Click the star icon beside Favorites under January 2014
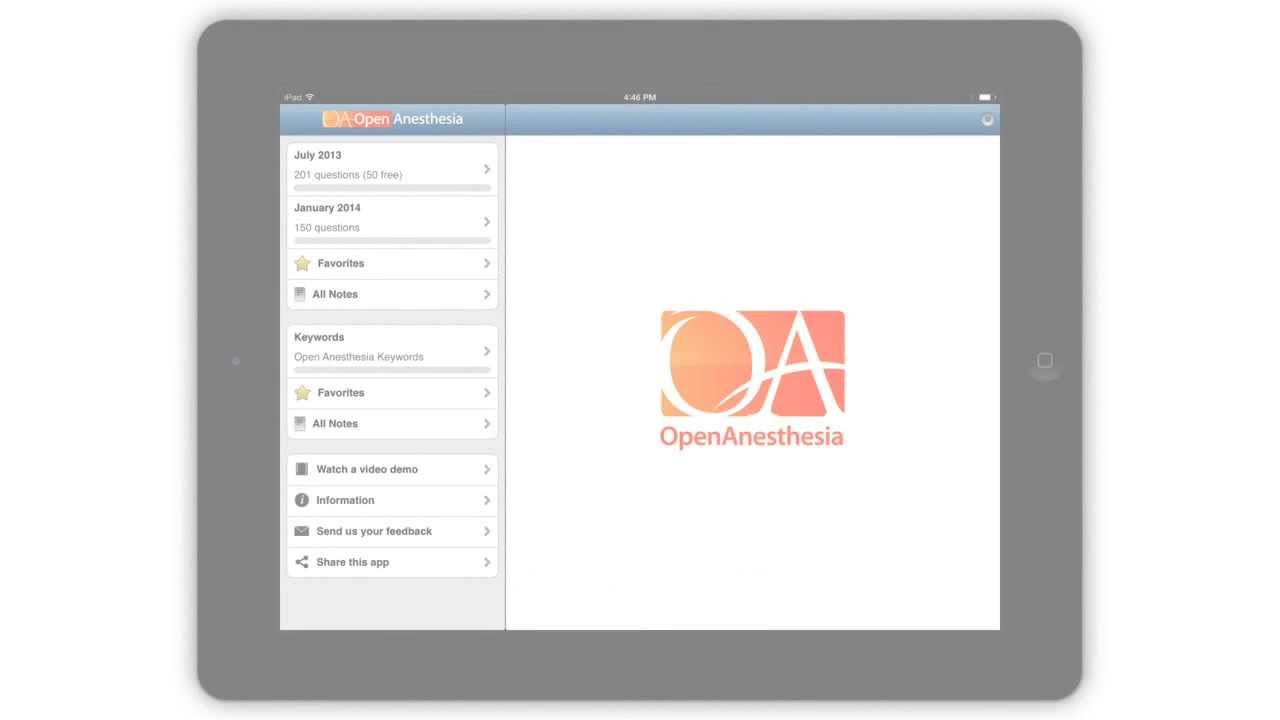Viewport: 1280px width, 720px height. click(x=302, y=264)
